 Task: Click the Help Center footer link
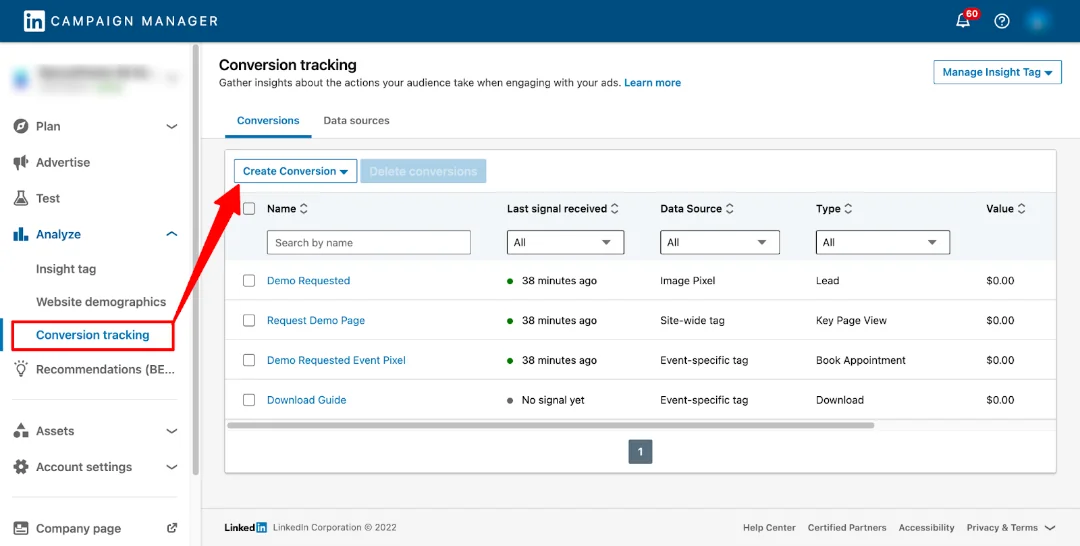(x=769, y=528)
